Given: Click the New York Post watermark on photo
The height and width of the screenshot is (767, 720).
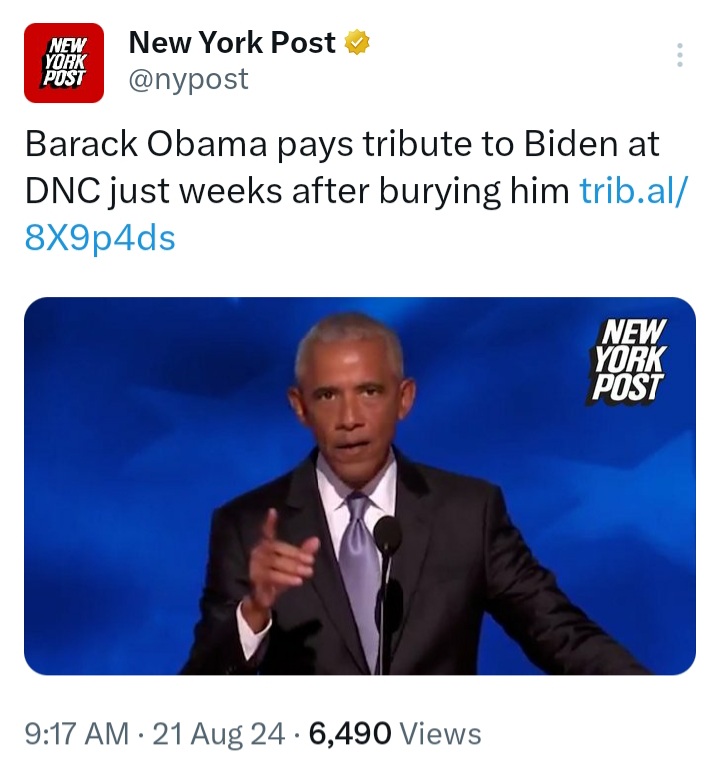Looking at the screenshot, I should coord(628,360).
